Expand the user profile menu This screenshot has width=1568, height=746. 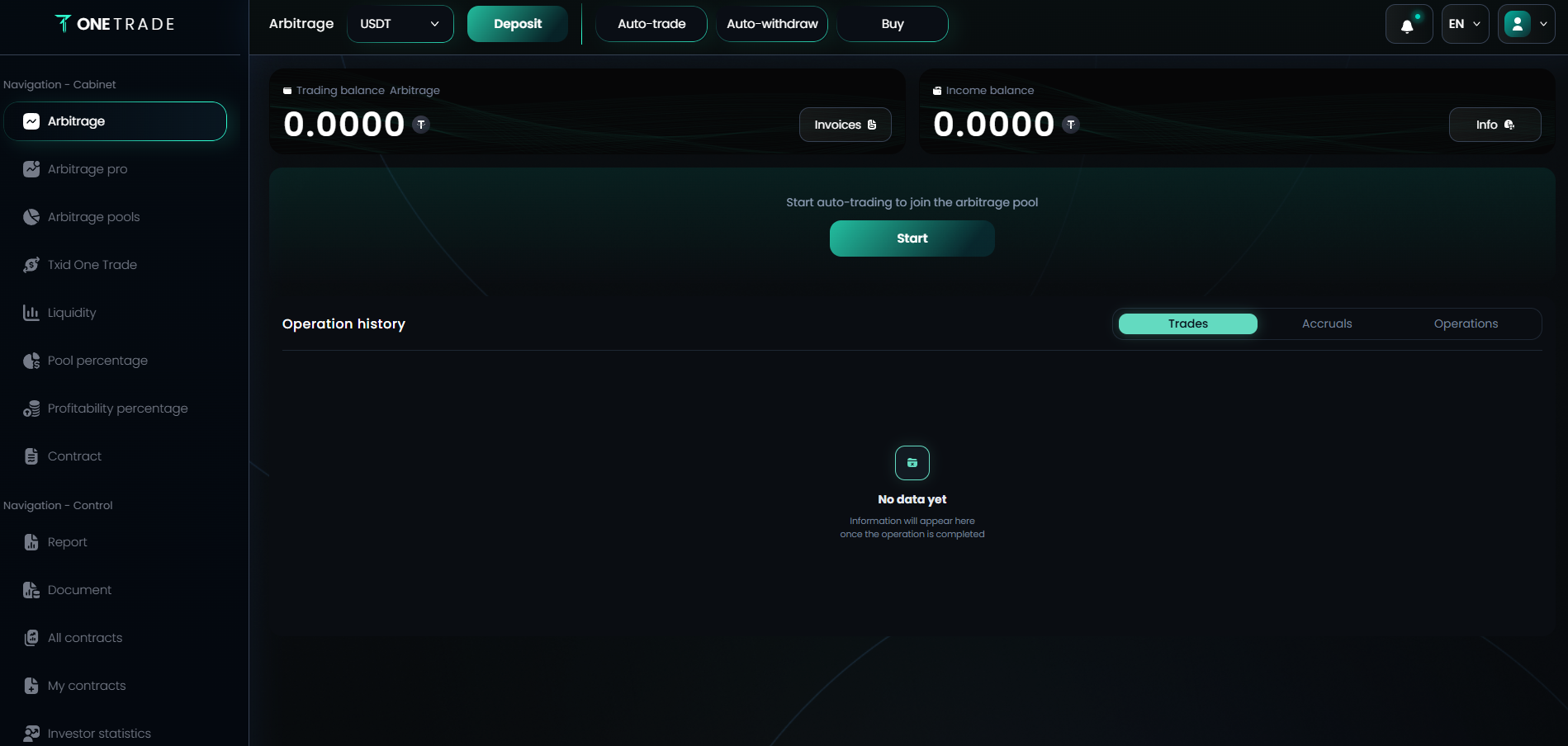pyautogui.click(x=1526, y=24)
